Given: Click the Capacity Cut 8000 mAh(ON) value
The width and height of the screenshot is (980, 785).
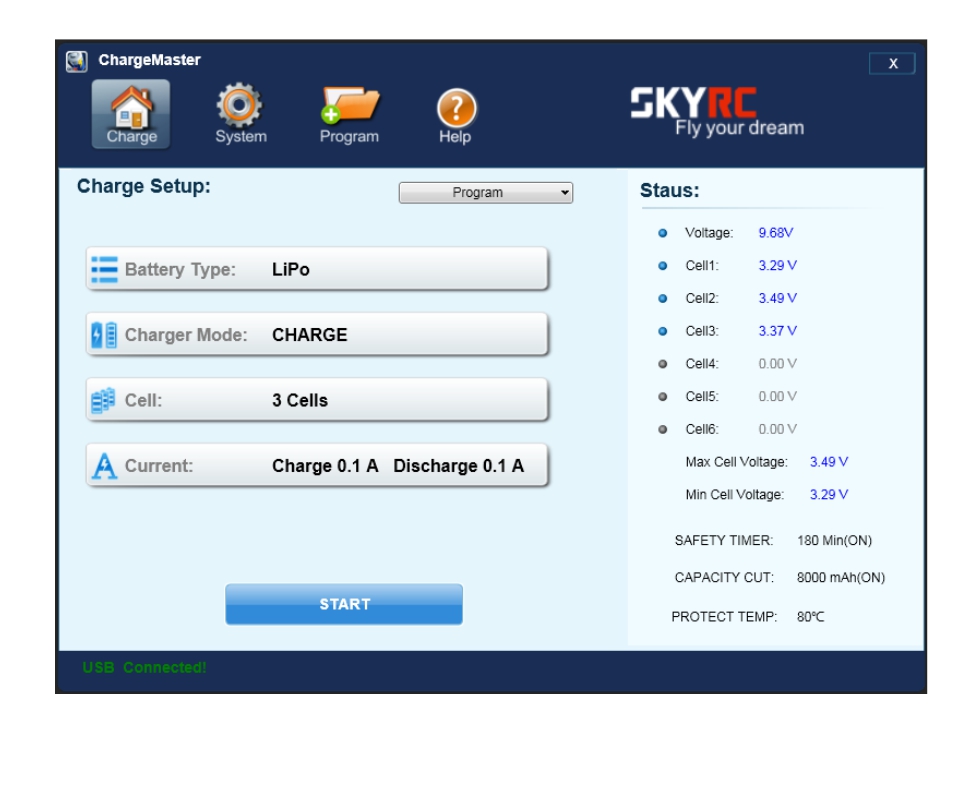Looking at the screenshot, I should tap(841, 578).
